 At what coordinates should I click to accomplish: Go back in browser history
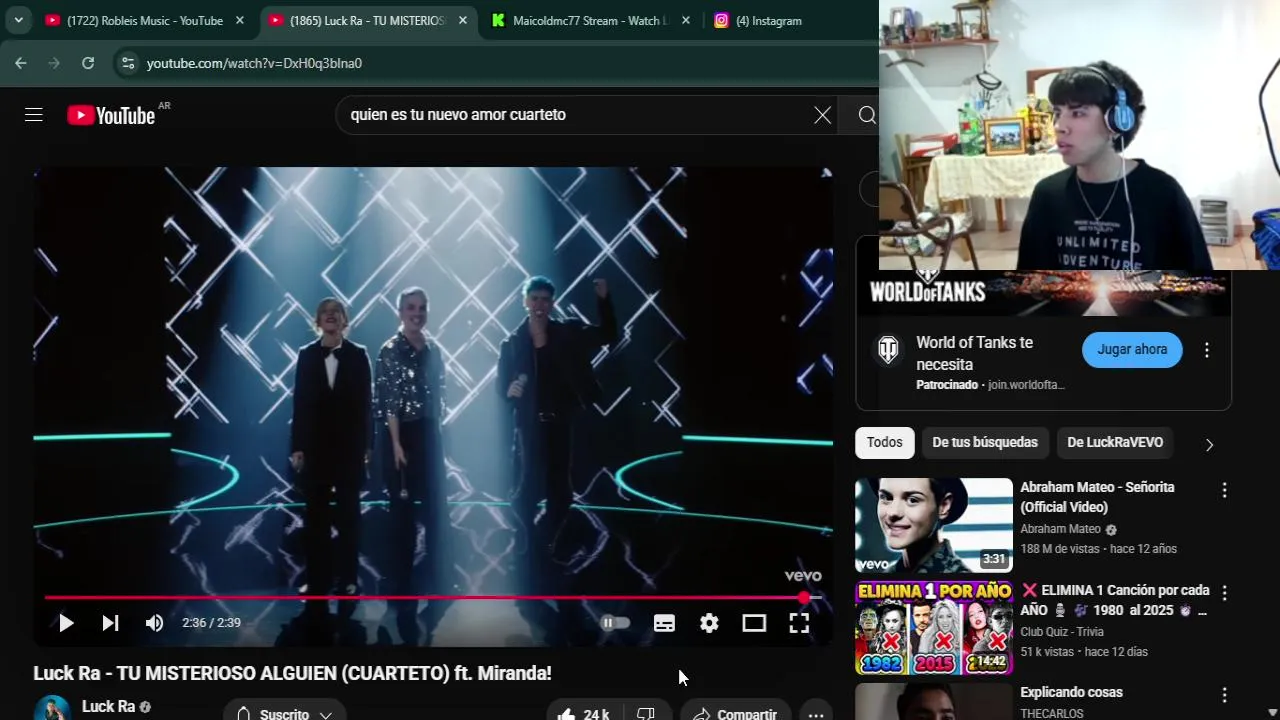(21, 63)
